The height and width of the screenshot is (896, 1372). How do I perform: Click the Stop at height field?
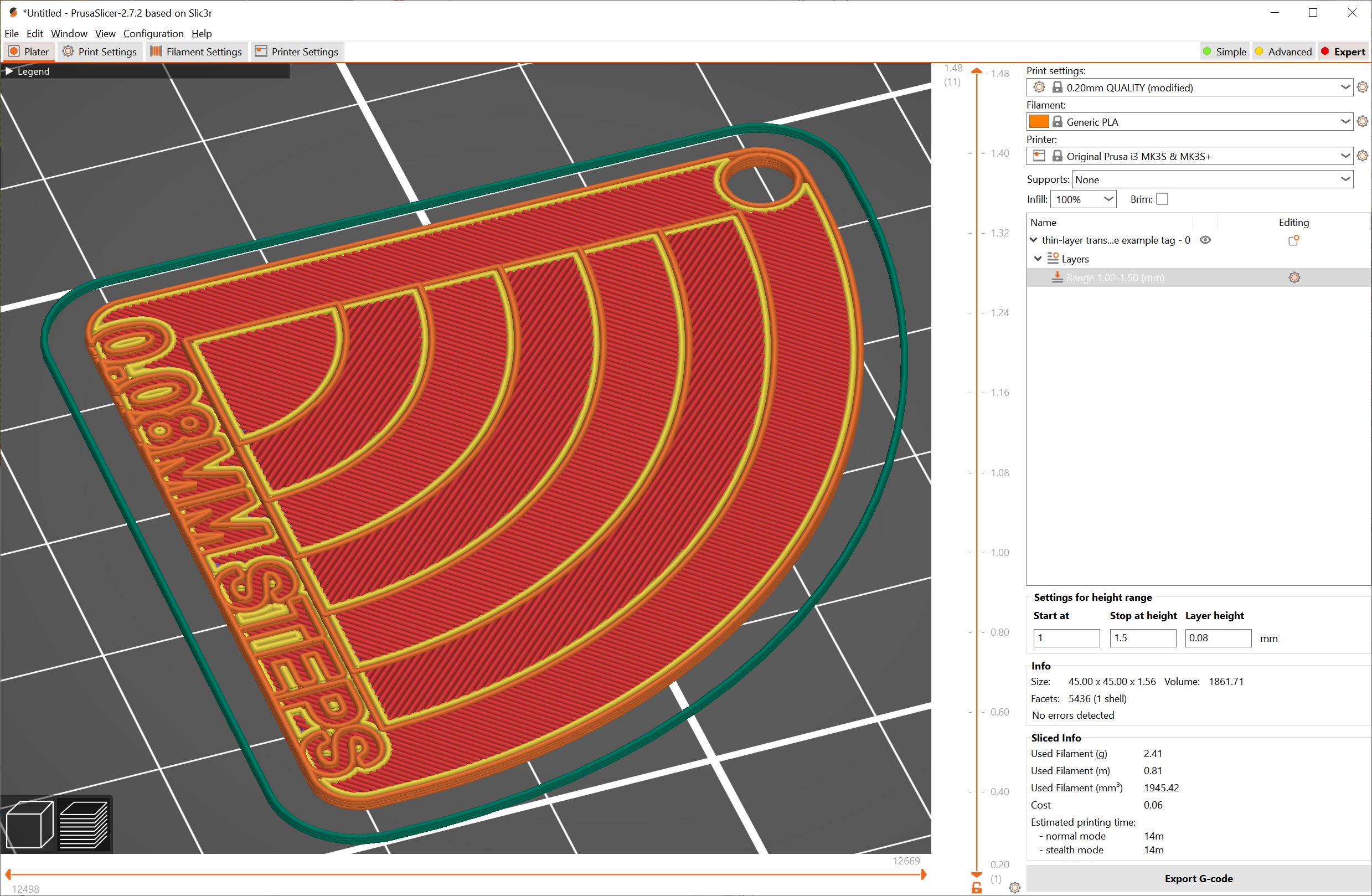pos(1143,638)
